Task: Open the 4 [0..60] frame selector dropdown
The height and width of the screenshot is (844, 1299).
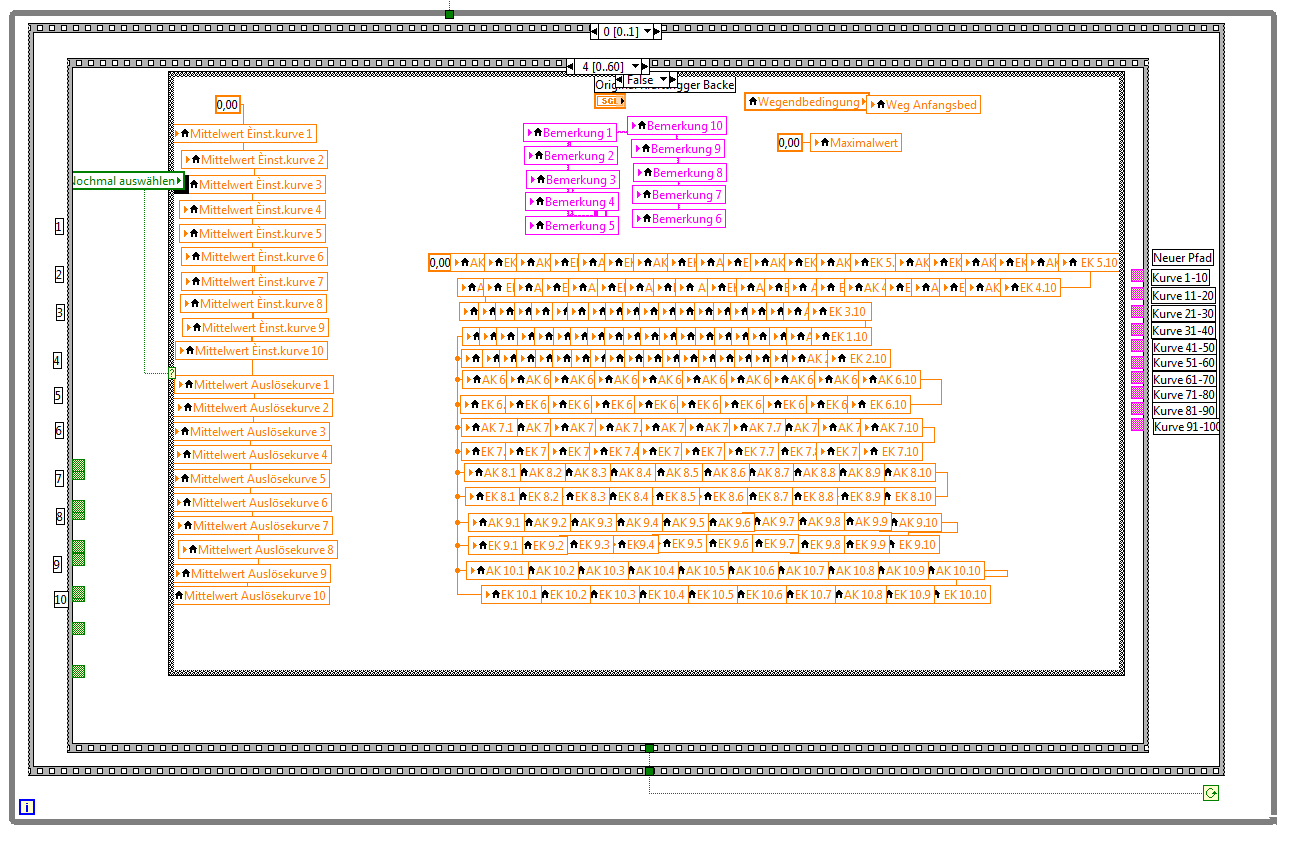Action: pyautogui.click(x=635, y=67)
